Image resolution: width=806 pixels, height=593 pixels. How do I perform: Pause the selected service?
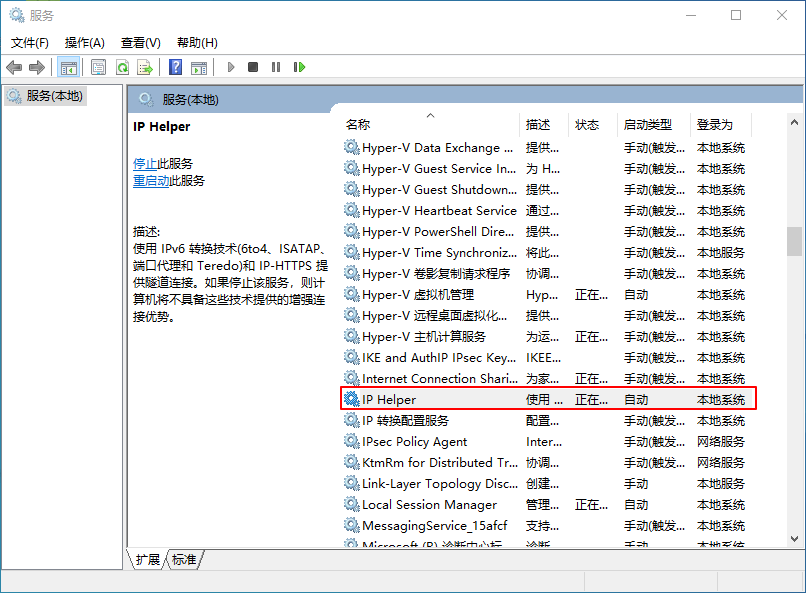click(275, 66)
